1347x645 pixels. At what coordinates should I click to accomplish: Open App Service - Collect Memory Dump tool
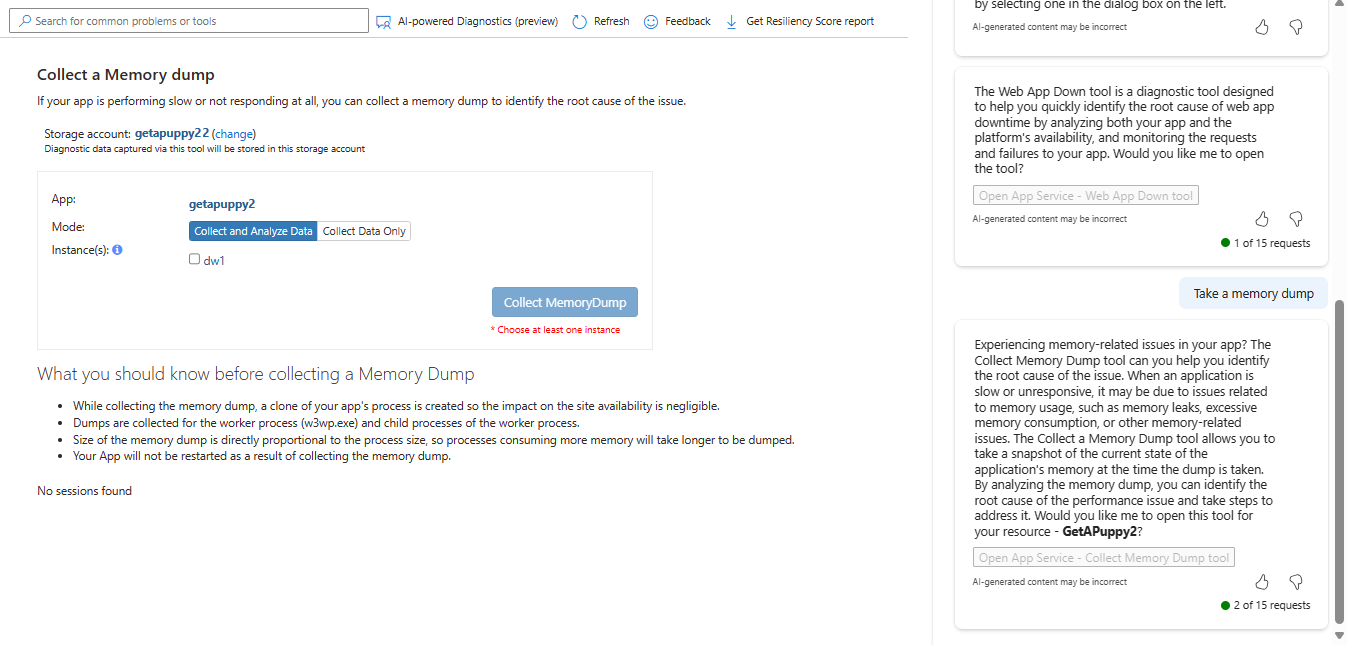(1104, 558)
